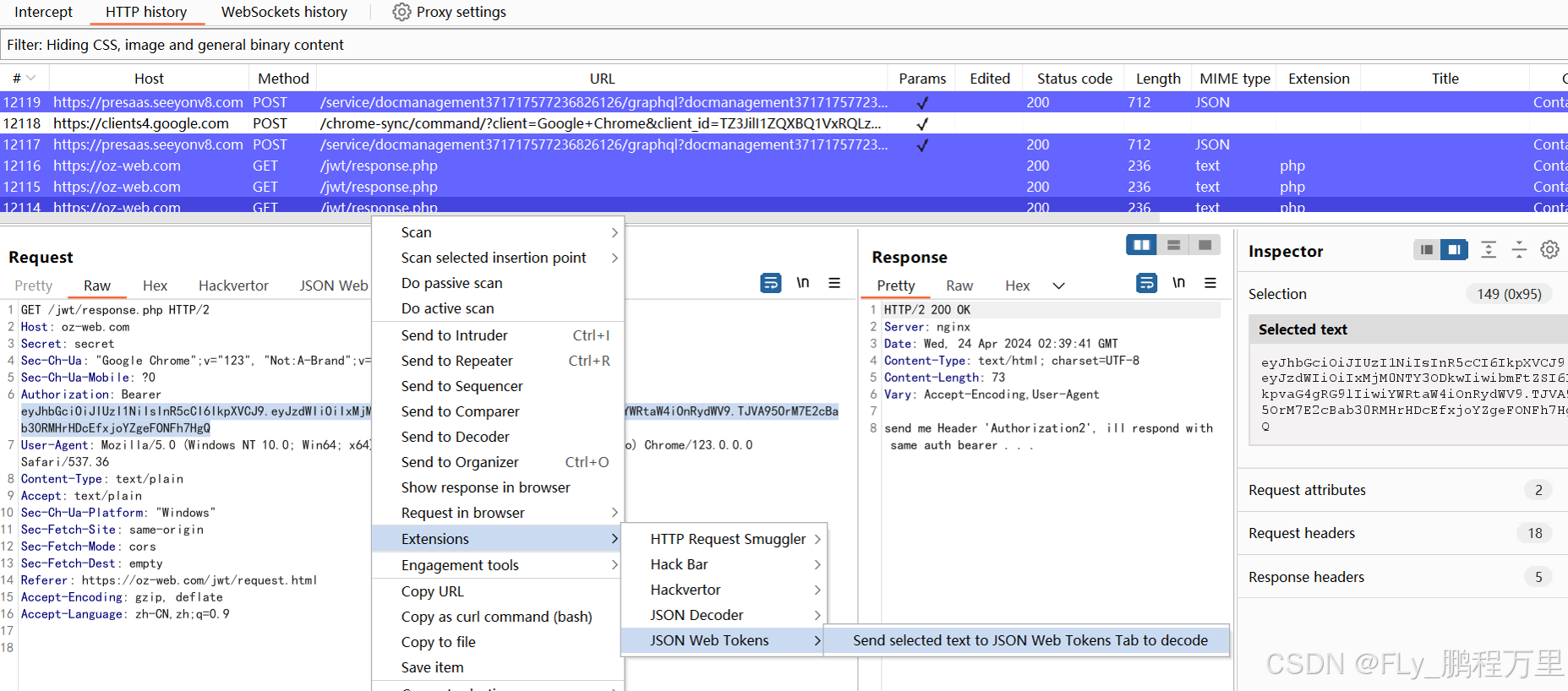The image size is (1568, 691).
Task: Open the # column sort dropdown
Action: [31, 79]
